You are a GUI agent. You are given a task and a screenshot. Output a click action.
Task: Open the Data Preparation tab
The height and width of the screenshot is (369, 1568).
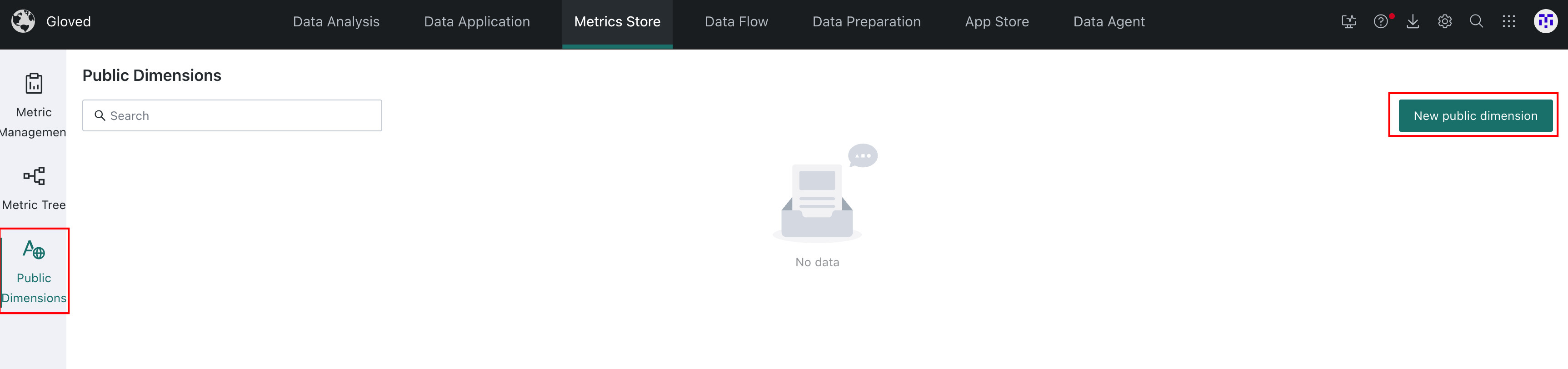point(866,22)
